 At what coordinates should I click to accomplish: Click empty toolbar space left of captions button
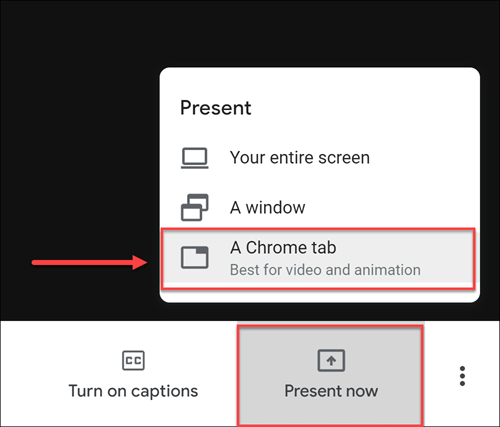click(x=32, y=373)
